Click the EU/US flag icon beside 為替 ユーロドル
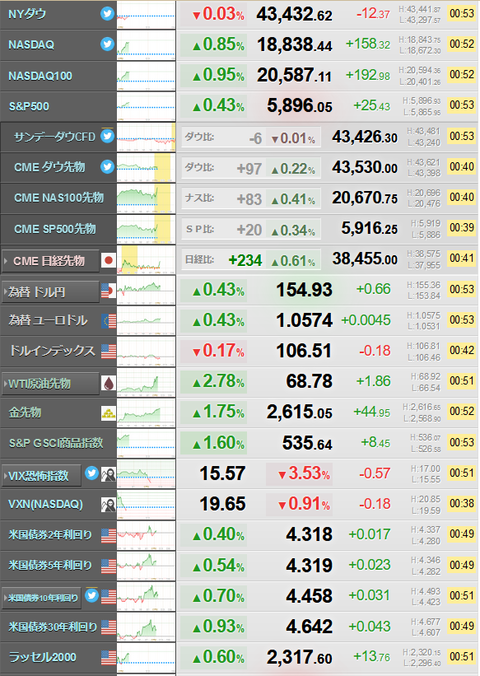480x676 pixels. [109, 321]
